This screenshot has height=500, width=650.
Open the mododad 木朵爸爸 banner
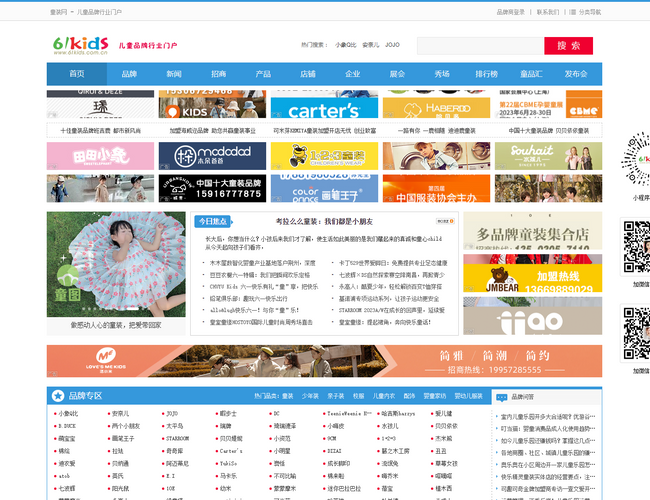[212, 156]
